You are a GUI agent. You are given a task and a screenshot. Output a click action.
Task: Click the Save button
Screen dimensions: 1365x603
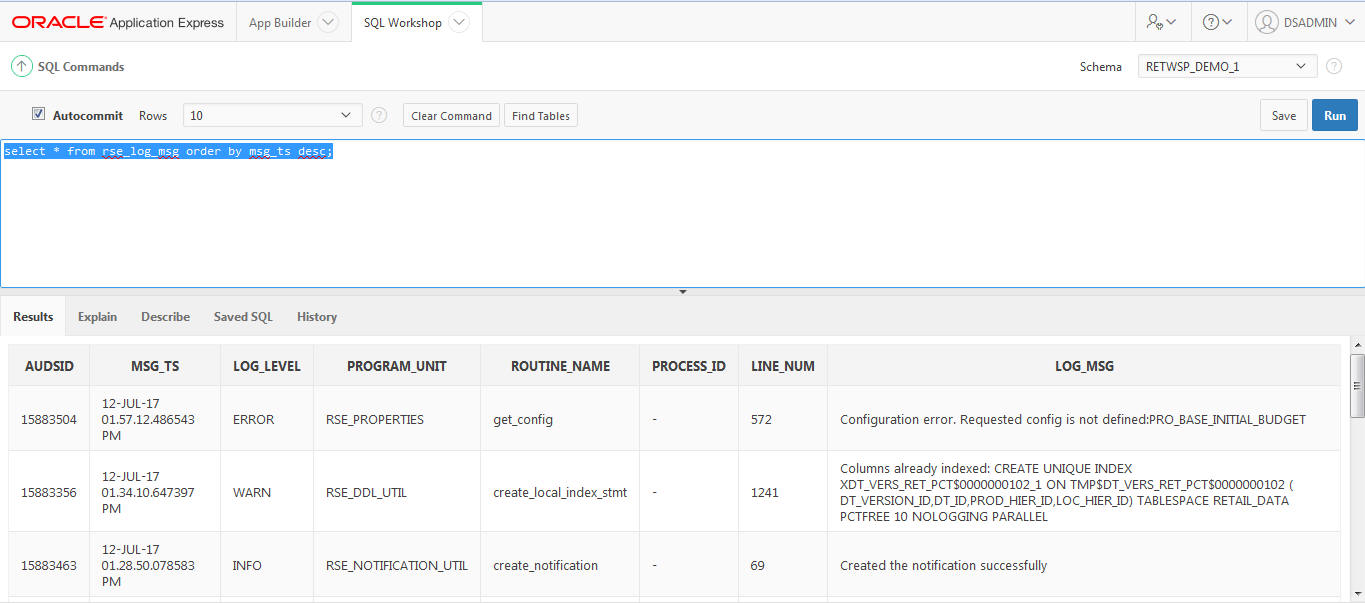[1284, 115]
